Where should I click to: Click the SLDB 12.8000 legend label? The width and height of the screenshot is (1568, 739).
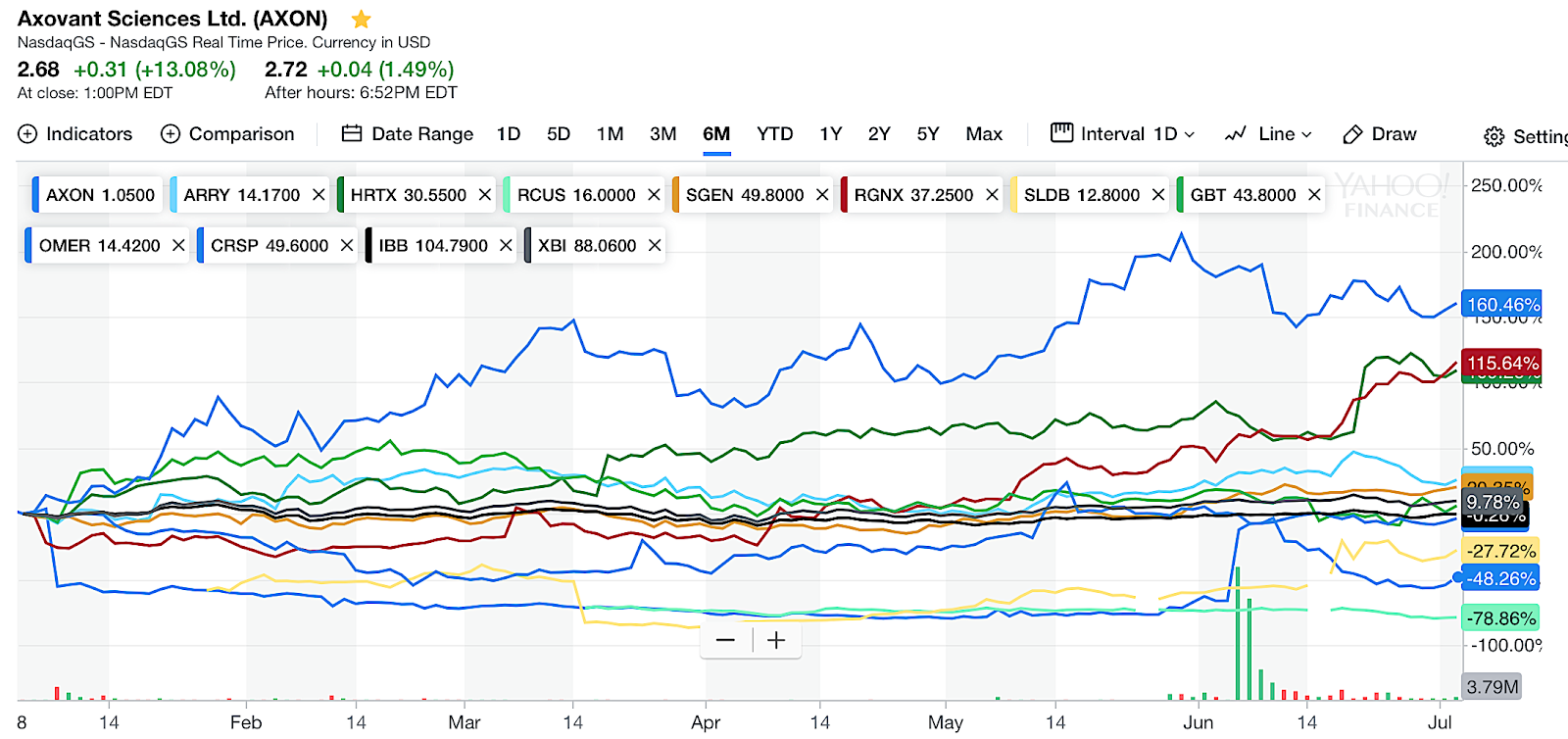click(x=1082, y=195)
